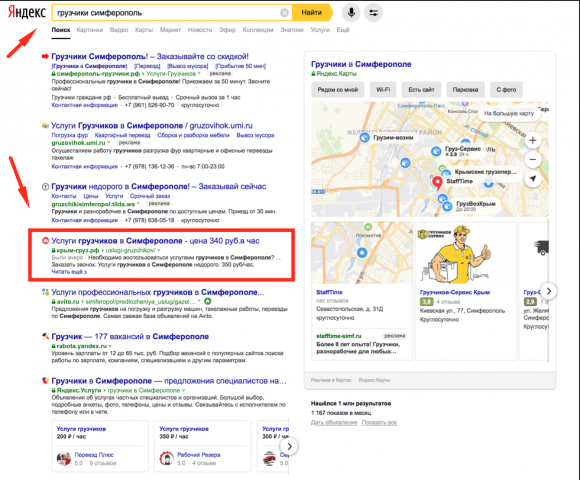Click the ГрузВозКрым map marker
Screen dimensions: 580x480
click(447, 206)
